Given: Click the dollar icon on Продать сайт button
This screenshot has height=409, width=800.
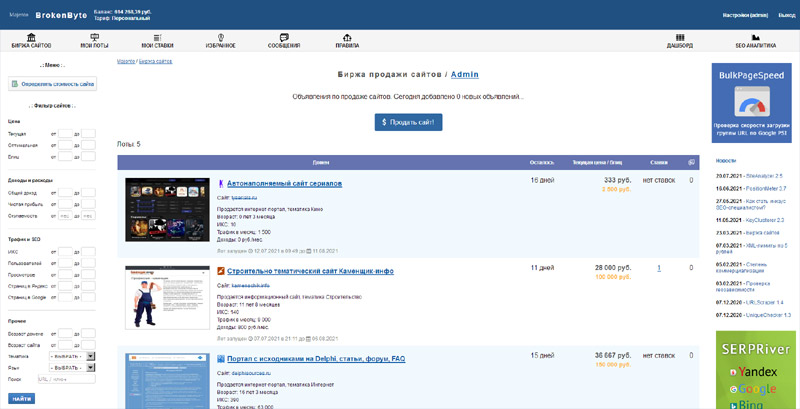Looking at the screenshot, I should tap(384, 122).
